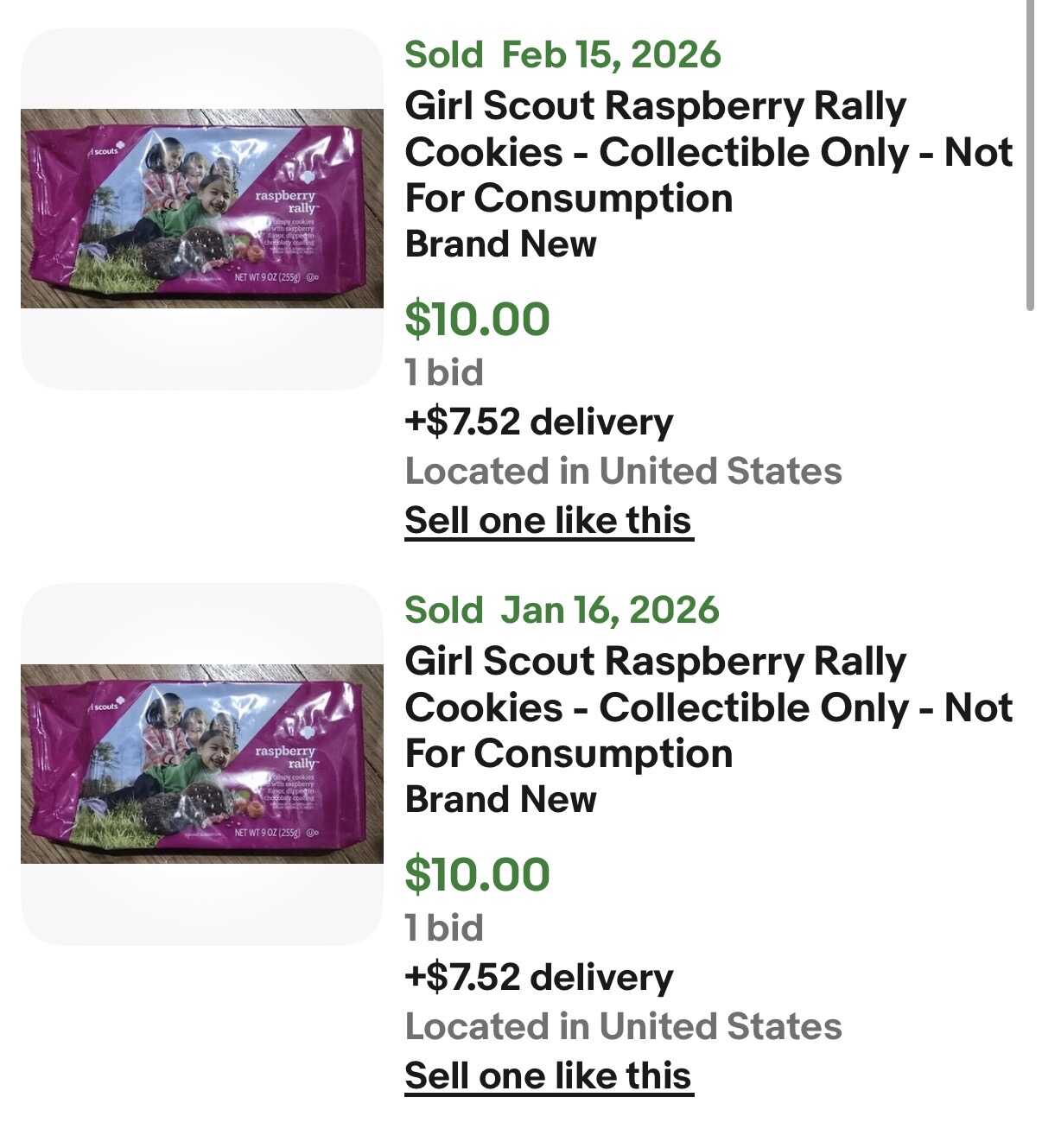Image resolution: width=1042 pixels, height=1148 pixels.
Task: Click '1 bid' on the Feb 15 listing
Action: 444,373
